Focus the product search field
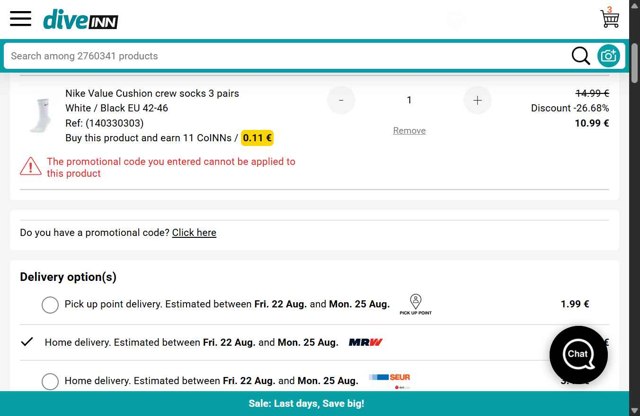Screen dimensions: 640x416 [x=286, y=56]
